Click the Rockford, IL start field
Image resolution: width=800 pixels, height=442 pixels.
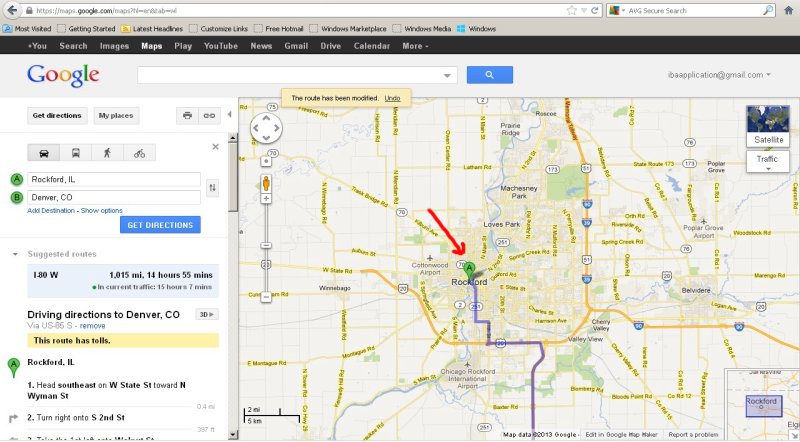click(x=114, y=180)
